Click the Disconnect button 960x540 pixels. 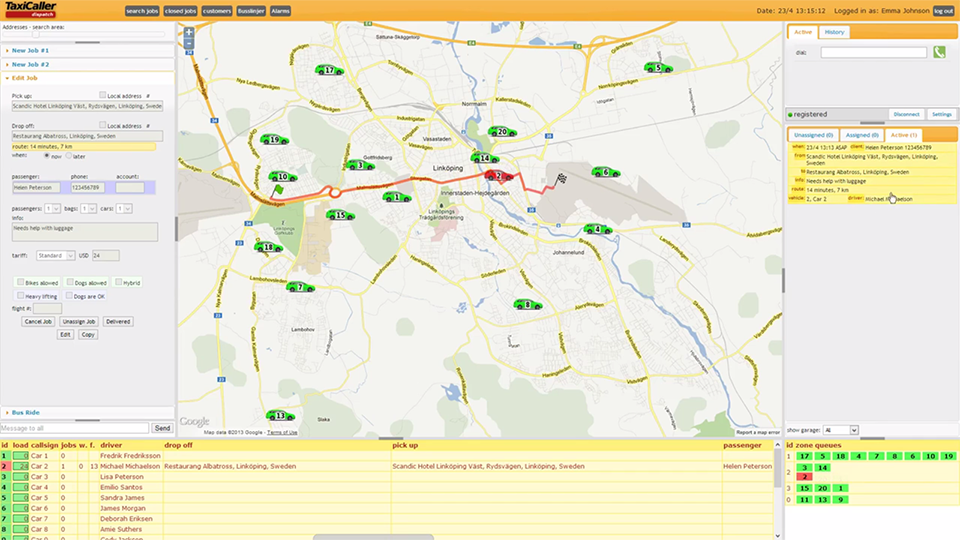906,114
